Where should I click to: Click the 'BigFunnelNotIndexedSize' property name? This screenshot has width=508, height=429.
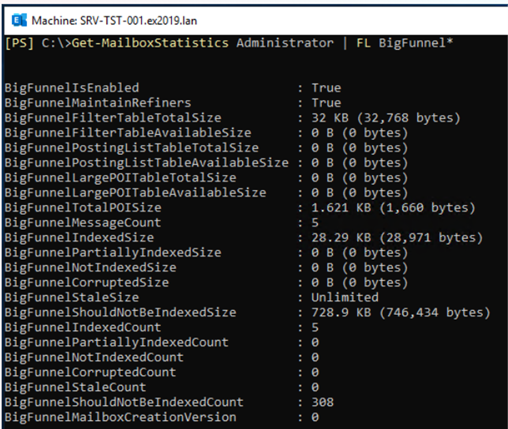point(91,268)
